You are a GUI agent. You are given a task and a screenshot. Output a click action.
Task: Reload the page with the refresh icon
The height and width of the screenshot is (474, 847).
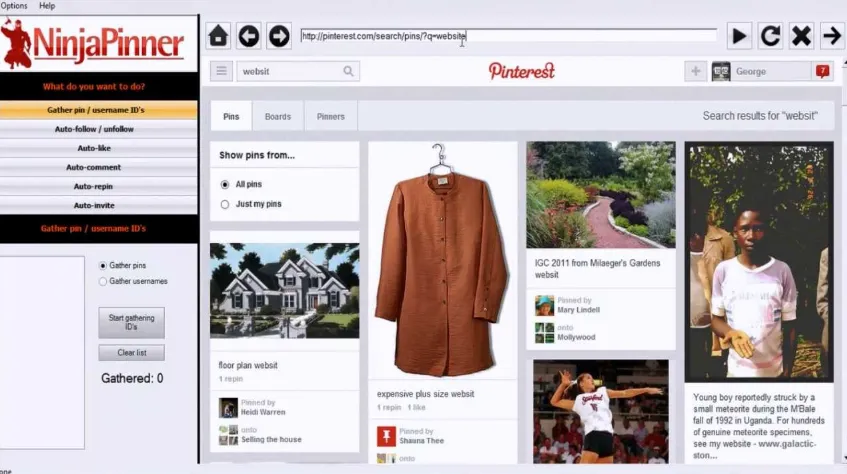coord(770,36)
